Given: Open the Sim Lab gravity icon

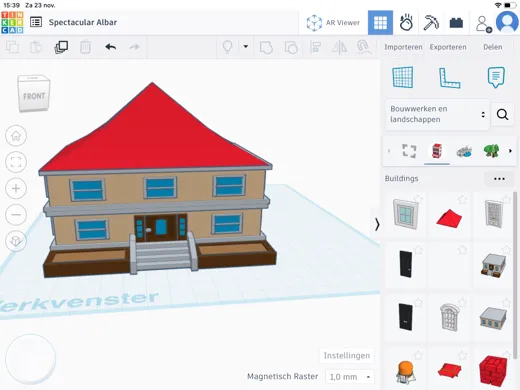Looking at the screenshot, I should click(x=406, y=23).
